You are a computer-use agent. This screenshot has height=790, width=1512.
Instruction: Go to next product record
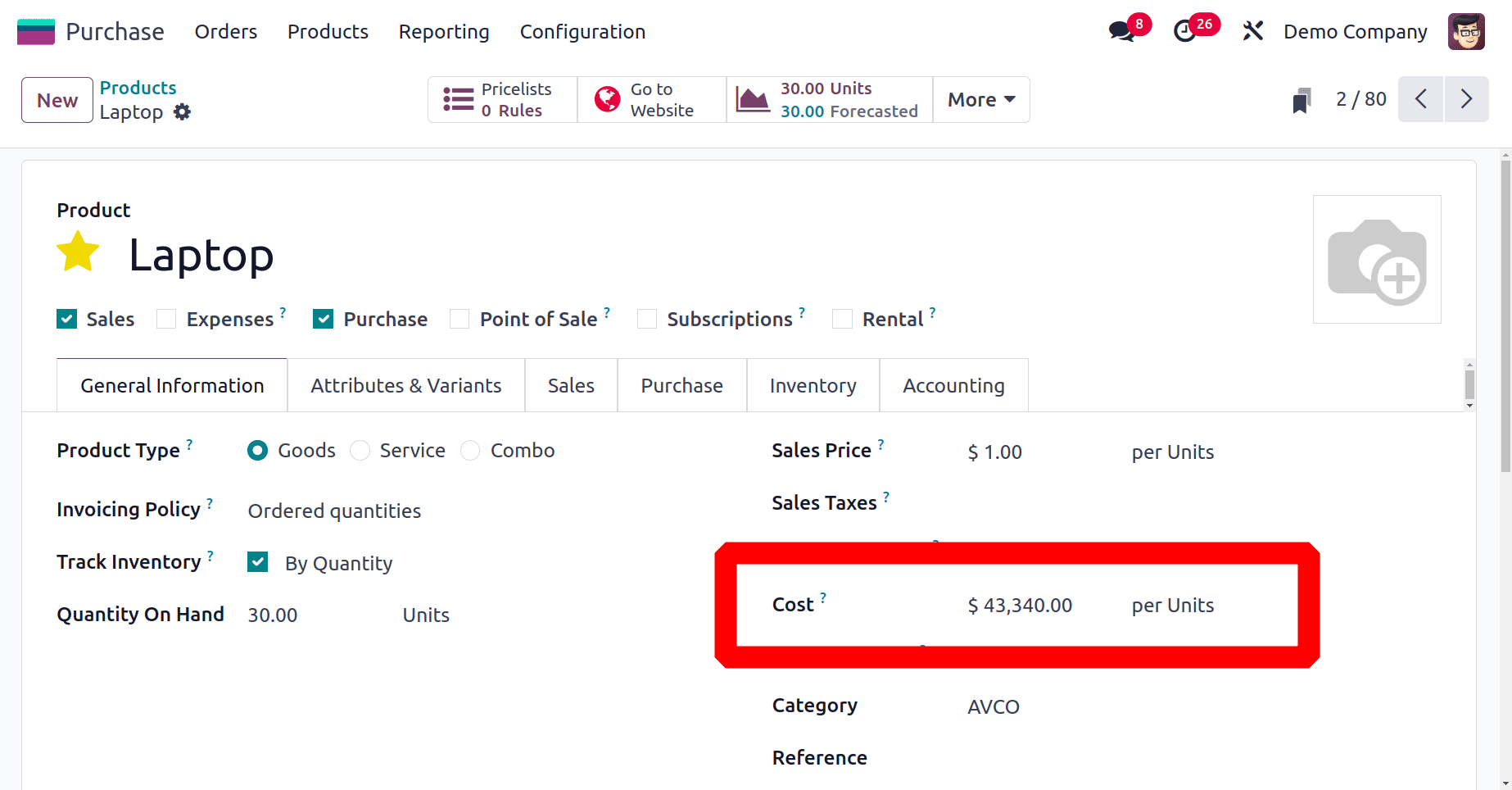coord(1467,99)
